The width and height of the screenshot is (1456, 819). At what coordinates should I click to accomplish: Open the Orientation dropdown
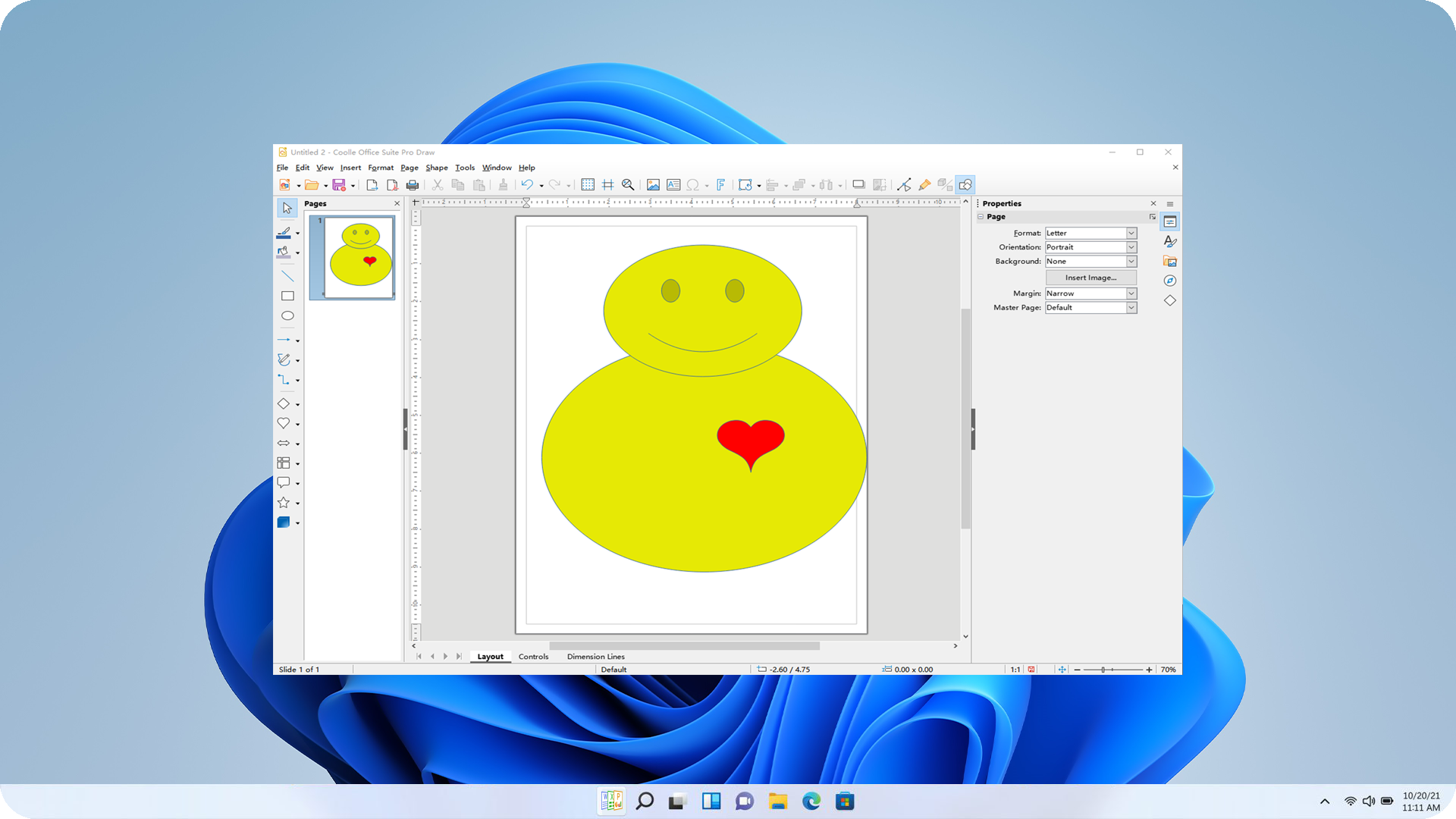coord(1131,246)
